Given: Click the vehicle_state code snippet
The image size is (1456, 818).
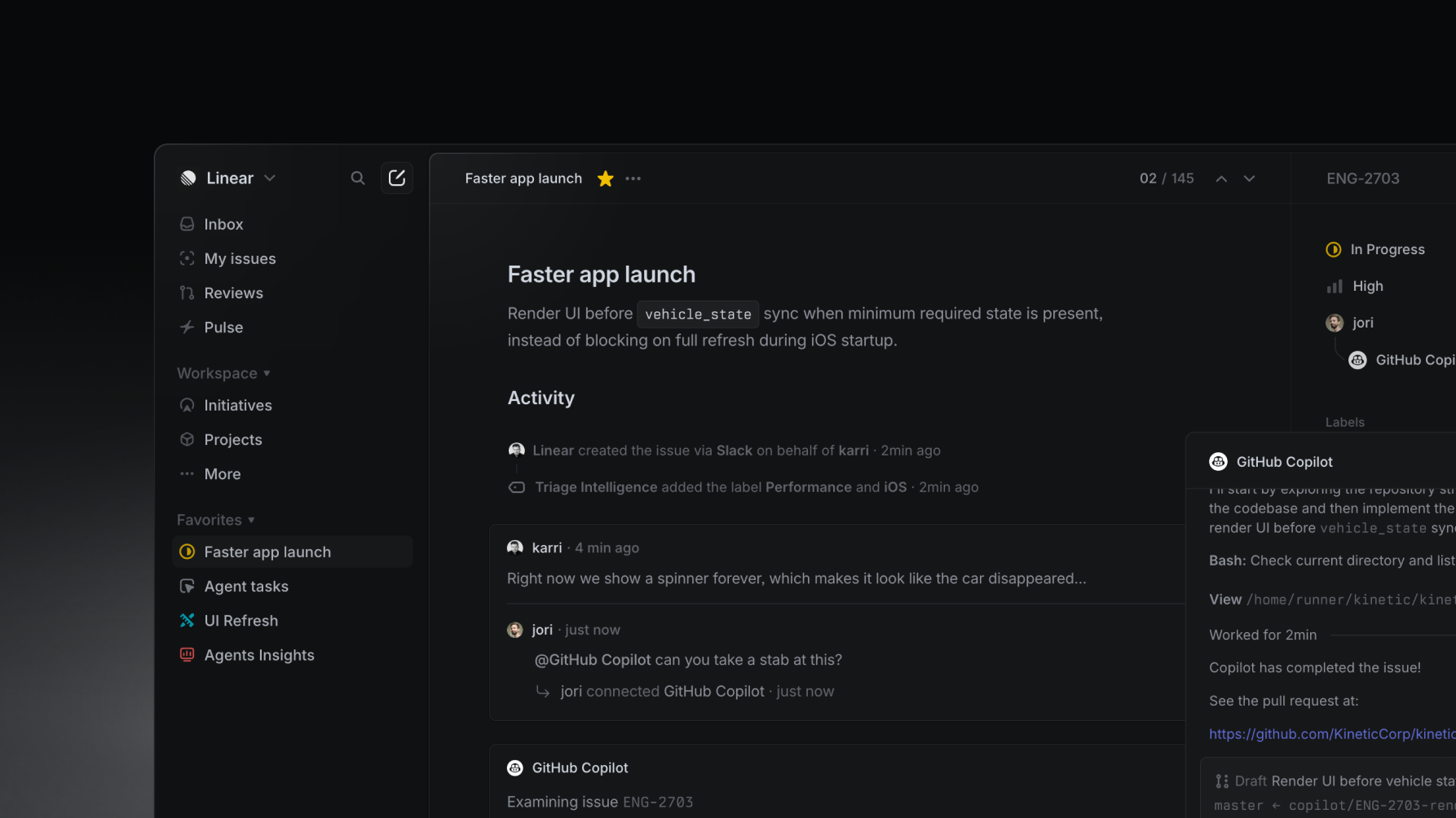Looking at the screenshot, I should click(x=698, y=314).
